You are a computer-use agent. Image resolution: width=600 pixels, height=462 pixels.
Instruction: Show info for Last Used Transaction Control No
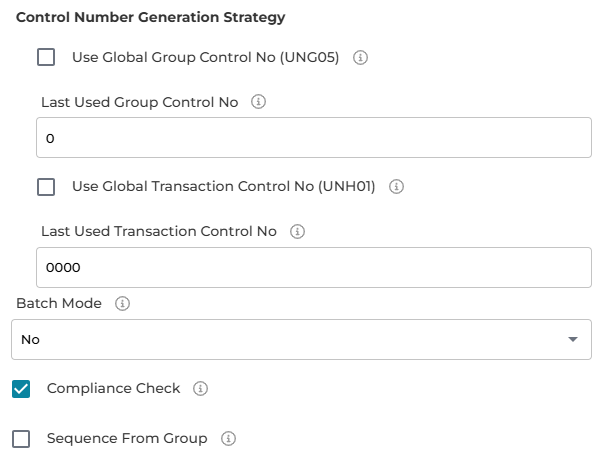297,231
